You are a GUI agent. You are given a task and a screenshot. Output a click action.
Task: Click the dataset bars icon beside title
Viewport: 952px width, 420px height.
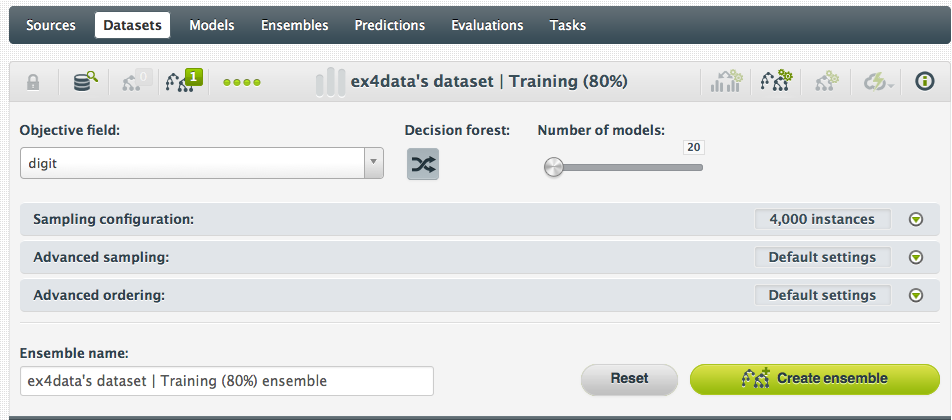(x=329, y=82)
